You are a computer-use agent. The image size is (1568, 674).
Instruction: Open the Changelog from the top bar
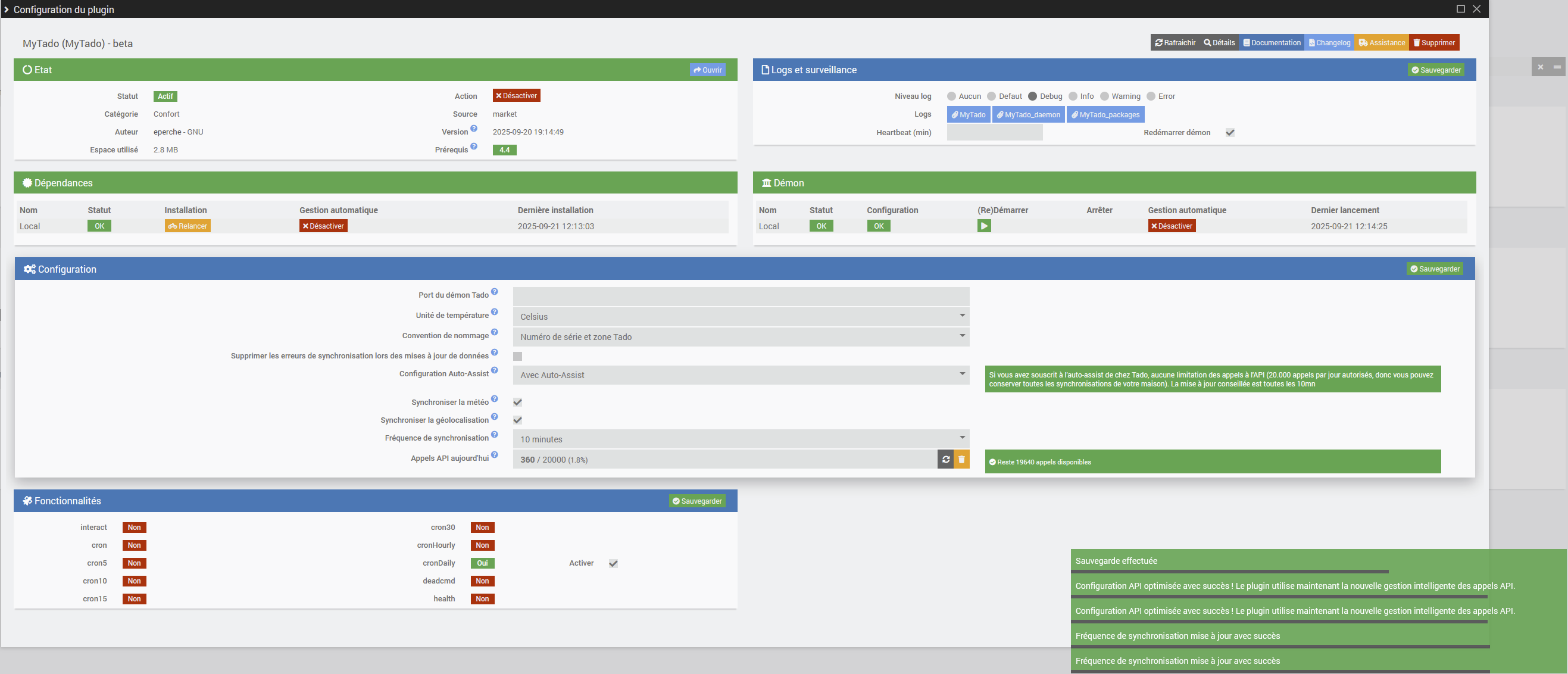coord(1329,43)
